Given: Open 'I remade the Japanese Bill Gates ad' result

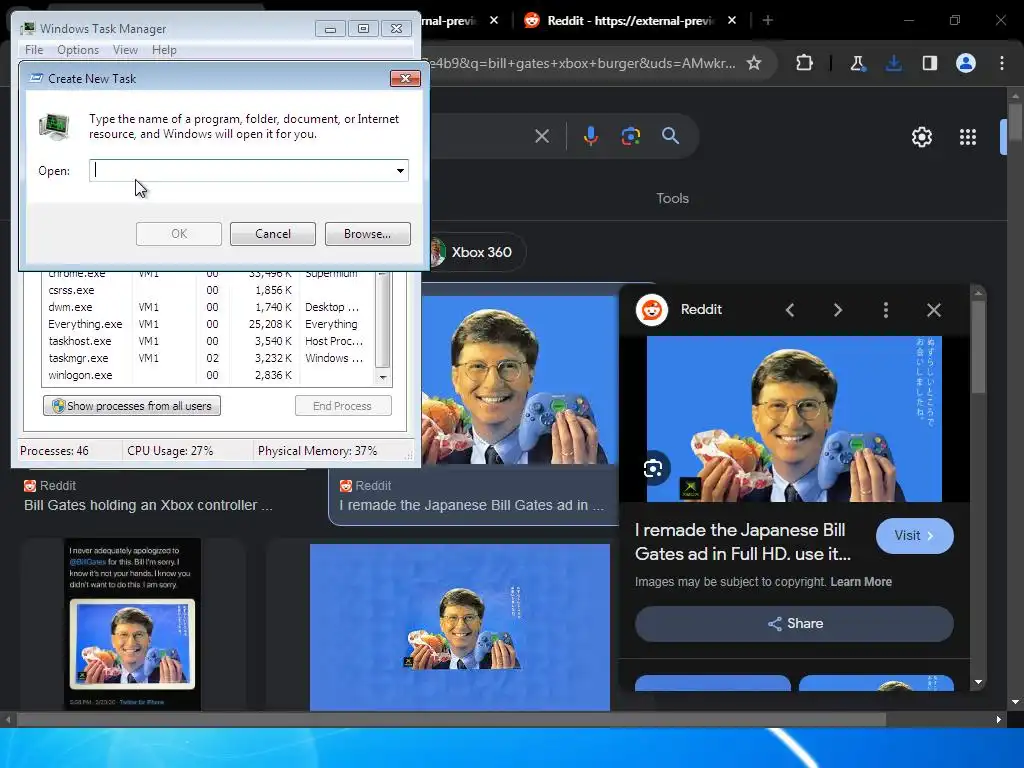Looking at the screenshot, I should point(472,505).
